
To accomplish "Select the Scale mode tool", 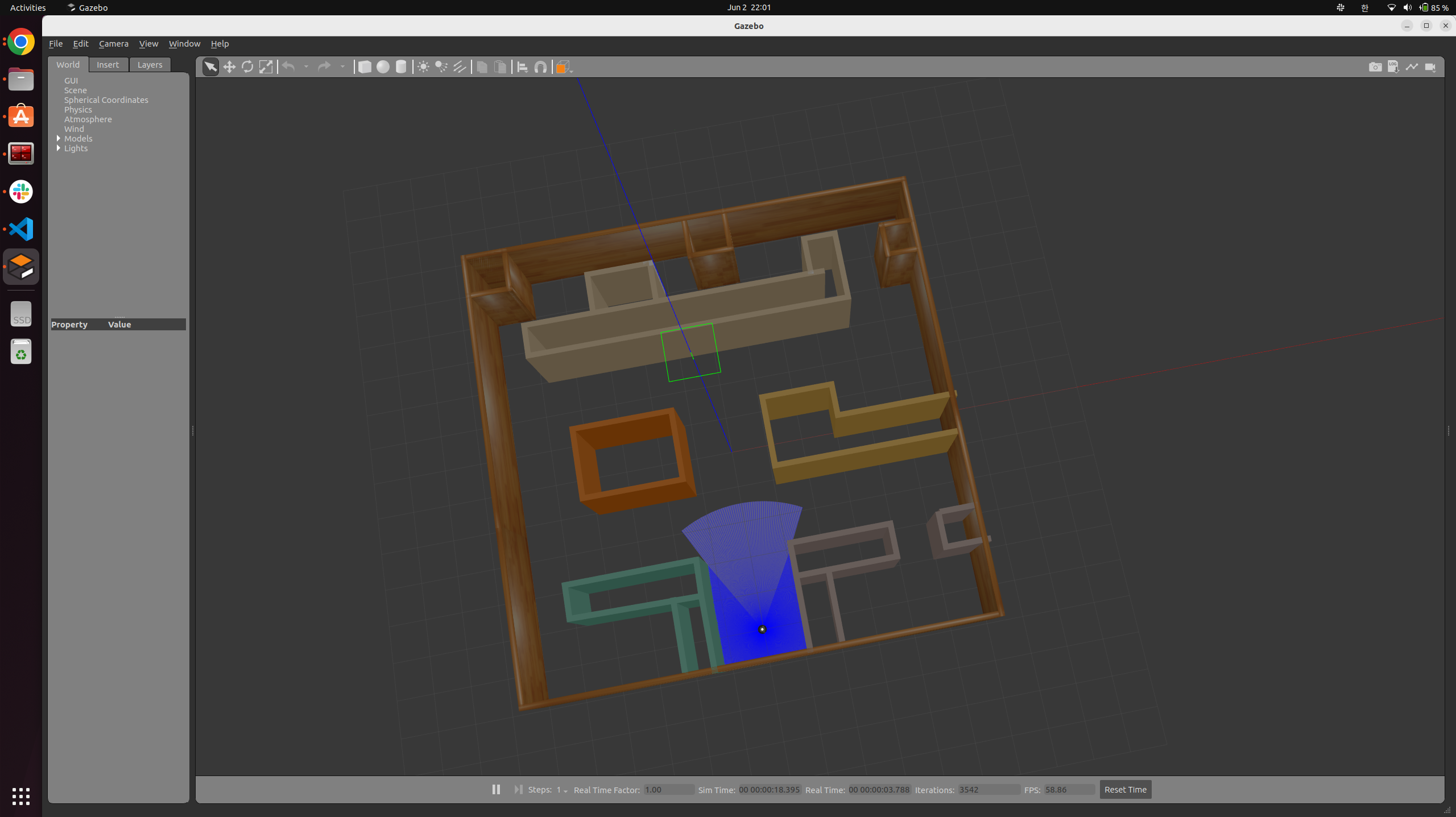I will pyautogui.click(x=266, y=67).
